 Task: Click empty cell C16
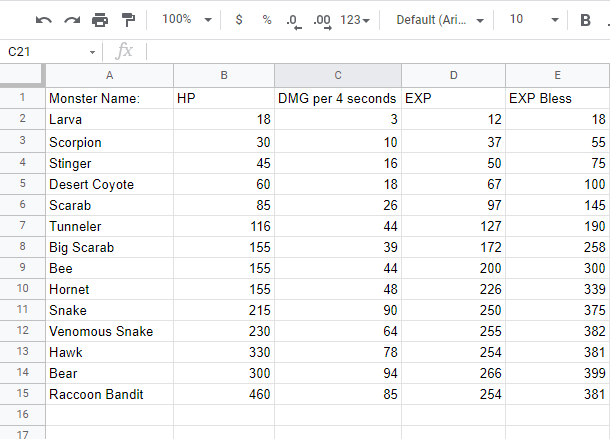(338, 415)
